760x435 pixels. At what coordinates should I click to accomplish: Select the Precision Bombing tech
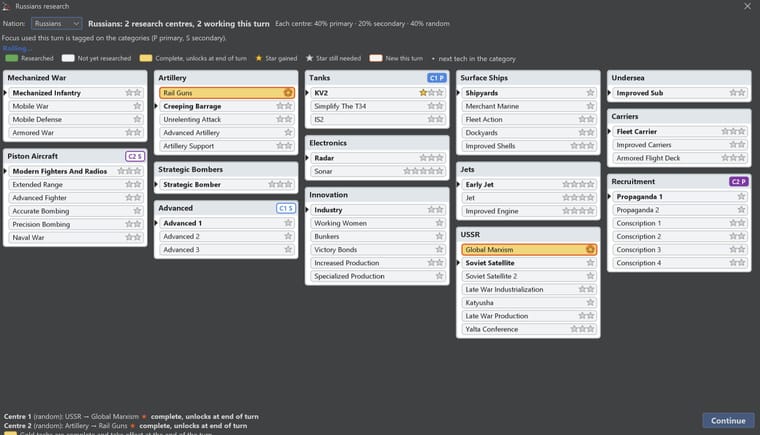(x=75, y=225)
